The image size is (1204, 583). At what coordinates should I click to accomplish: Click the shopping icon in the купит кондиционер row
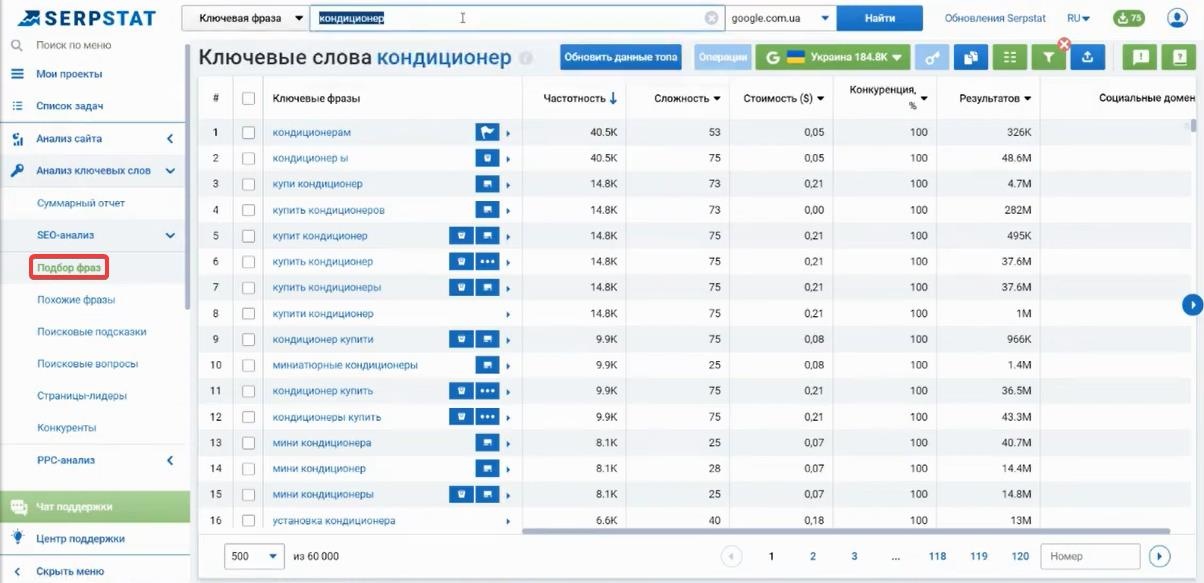tap(461, 236)
